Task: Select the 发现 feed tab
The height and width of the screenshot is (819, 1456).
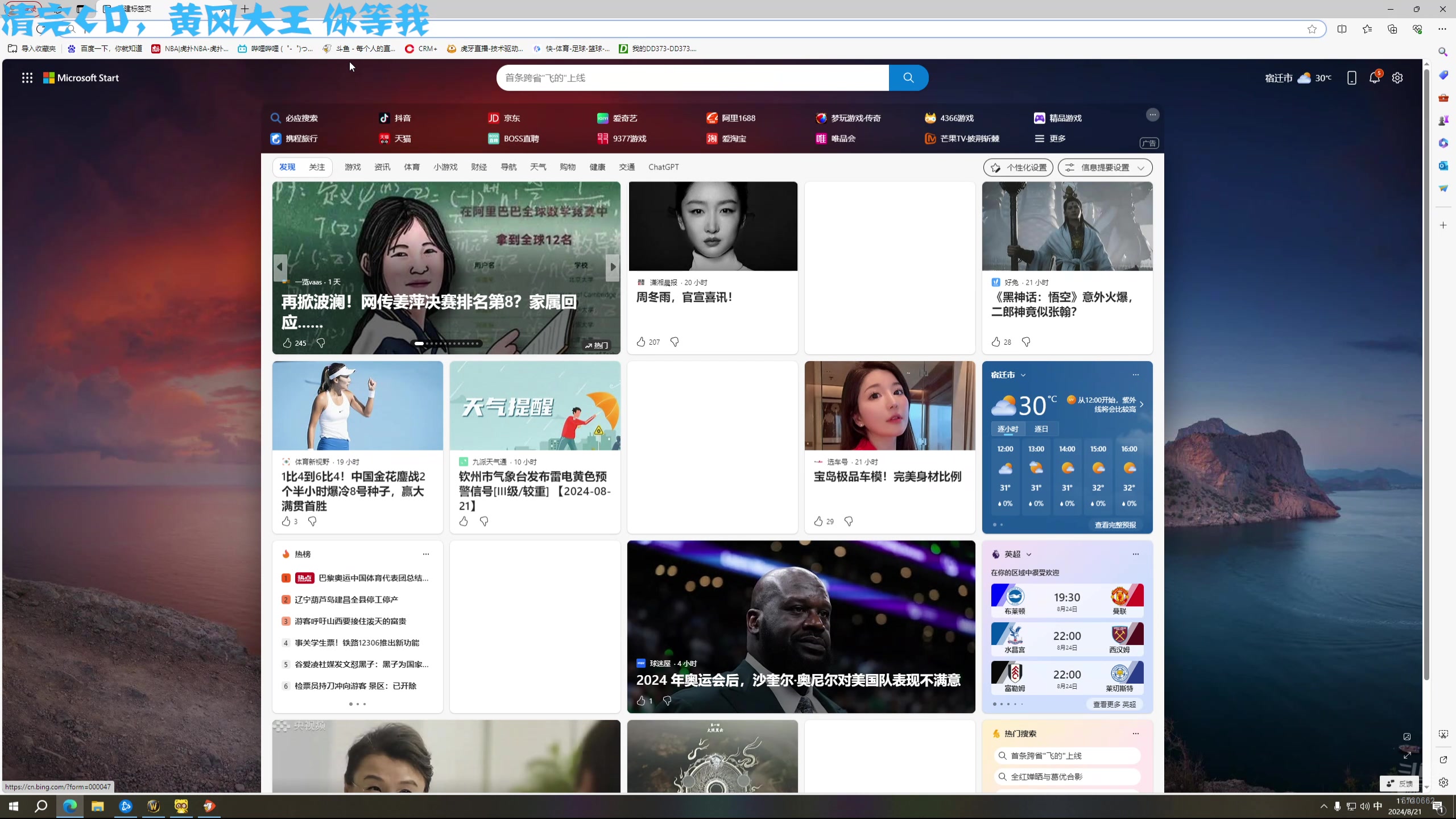Action: [x=287, y=167]
